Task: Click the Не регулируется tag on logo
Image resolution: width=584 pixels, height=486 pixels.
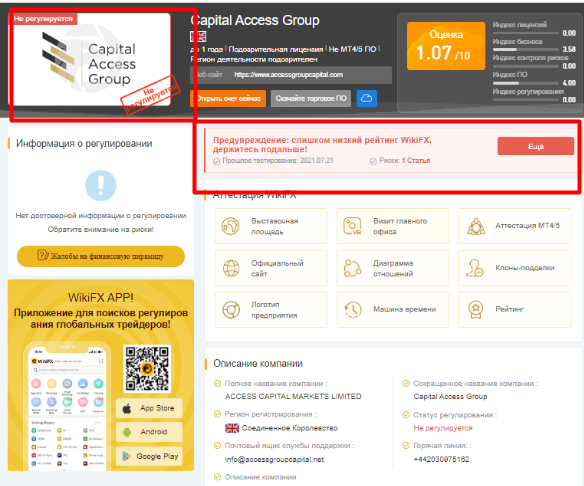Action: [43, 19]
